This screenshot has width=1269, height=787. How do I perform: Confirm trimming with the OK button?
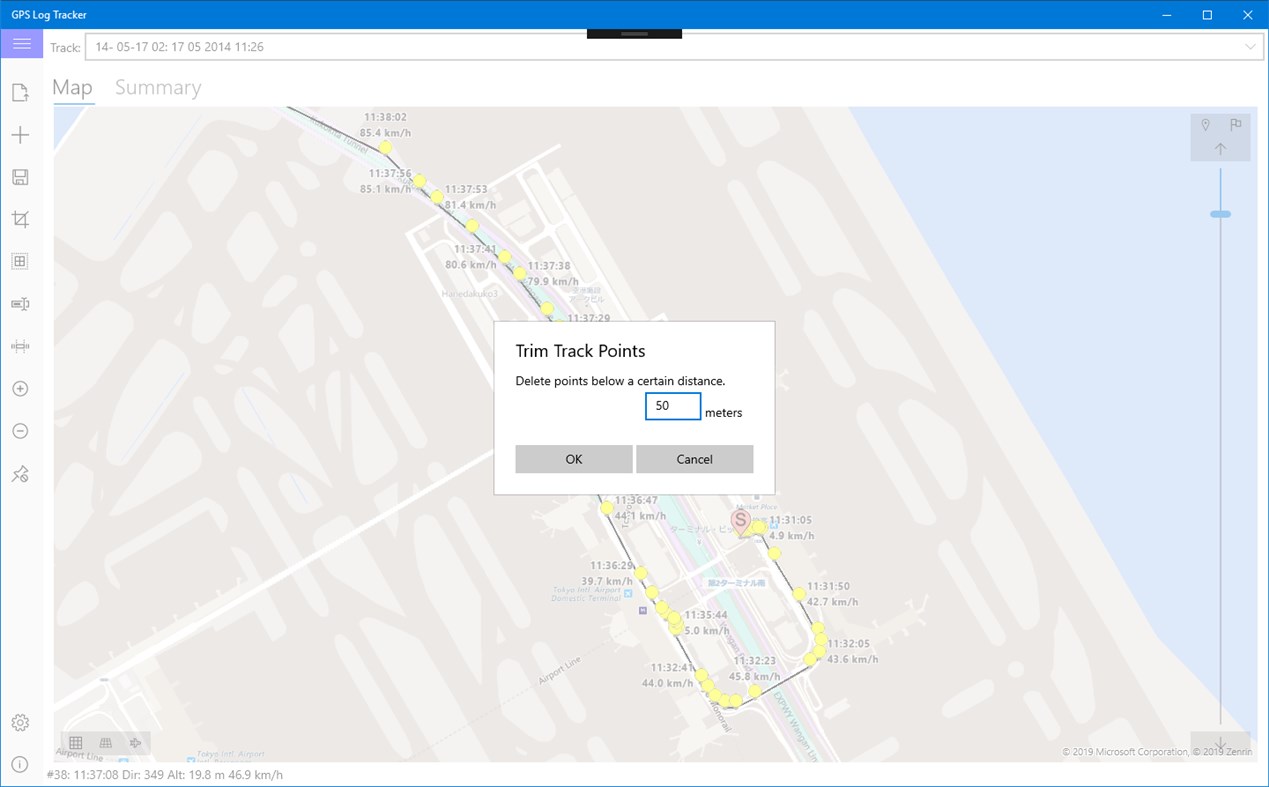(x=573, y=458)
